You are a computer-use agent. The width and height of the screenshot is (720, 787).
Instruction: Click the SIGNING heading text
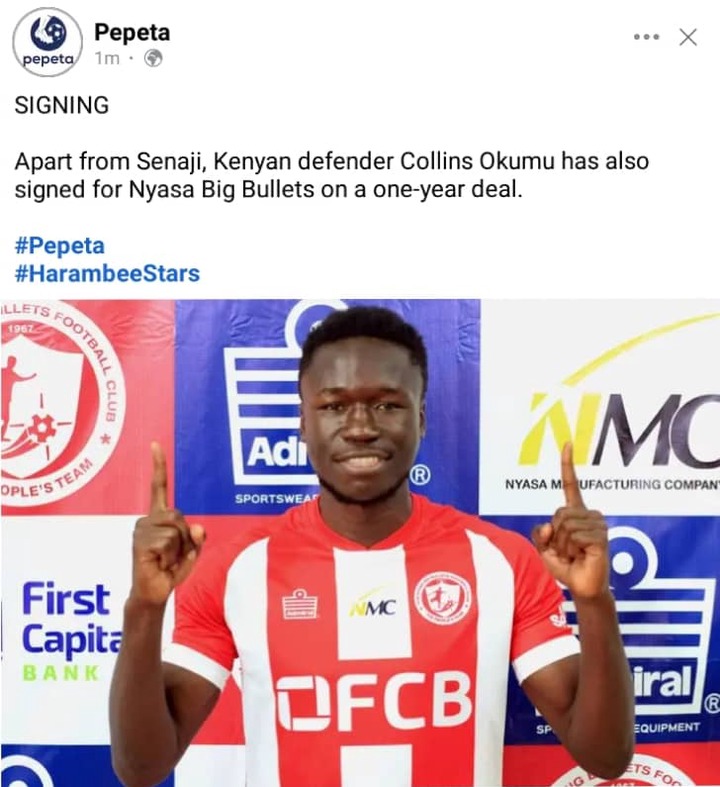pyautogui.click(x=62, y=105)
